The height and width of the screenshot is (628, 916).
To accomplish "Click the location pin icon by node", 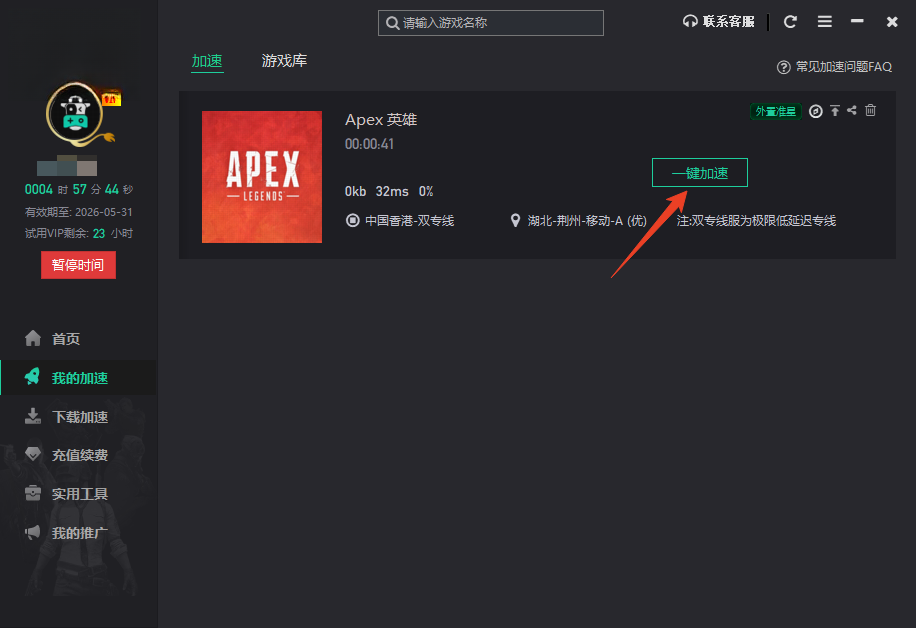I will (x=515, y=220).
